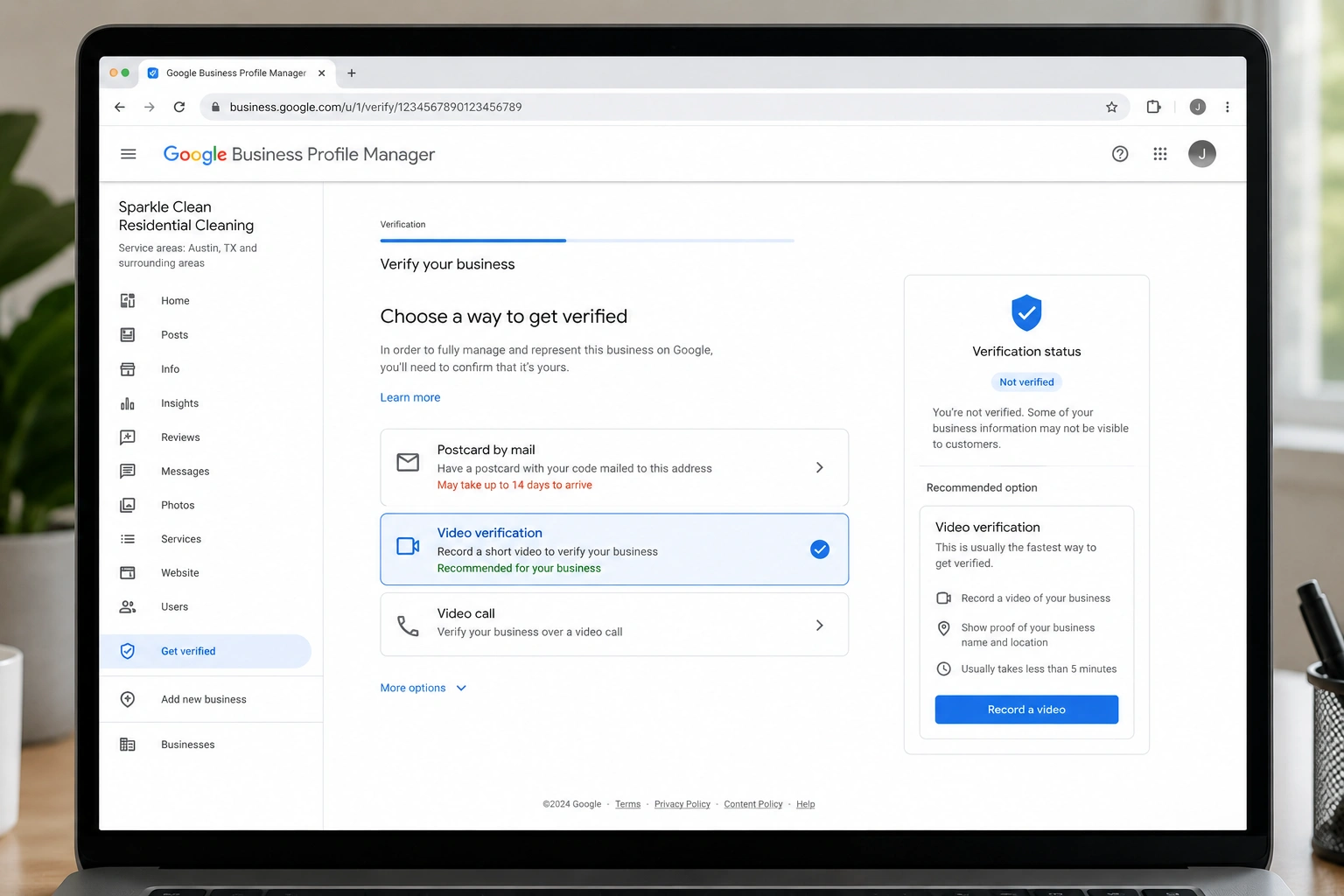1344x896 pixels.
Task: Click the Google Business Profile Manager logo
Action: click(299, 155)
